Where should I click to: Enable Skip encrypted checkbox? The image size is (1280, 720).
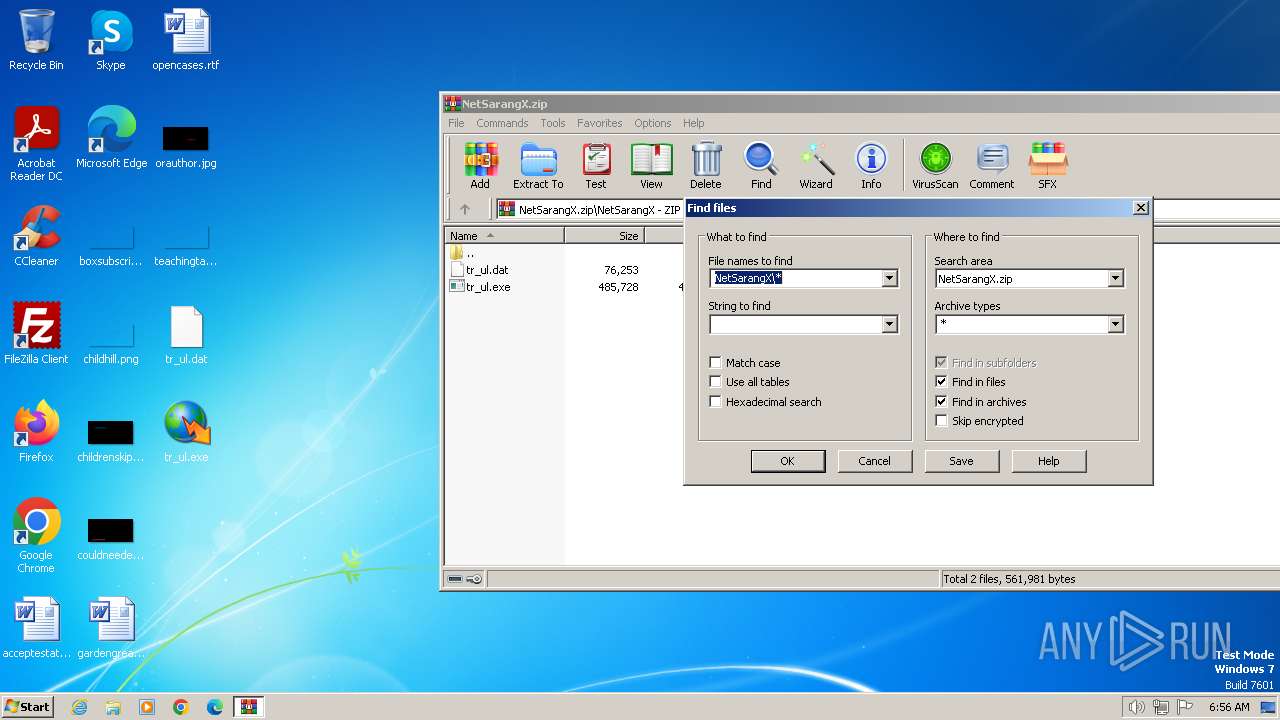[x=941, y=421]
